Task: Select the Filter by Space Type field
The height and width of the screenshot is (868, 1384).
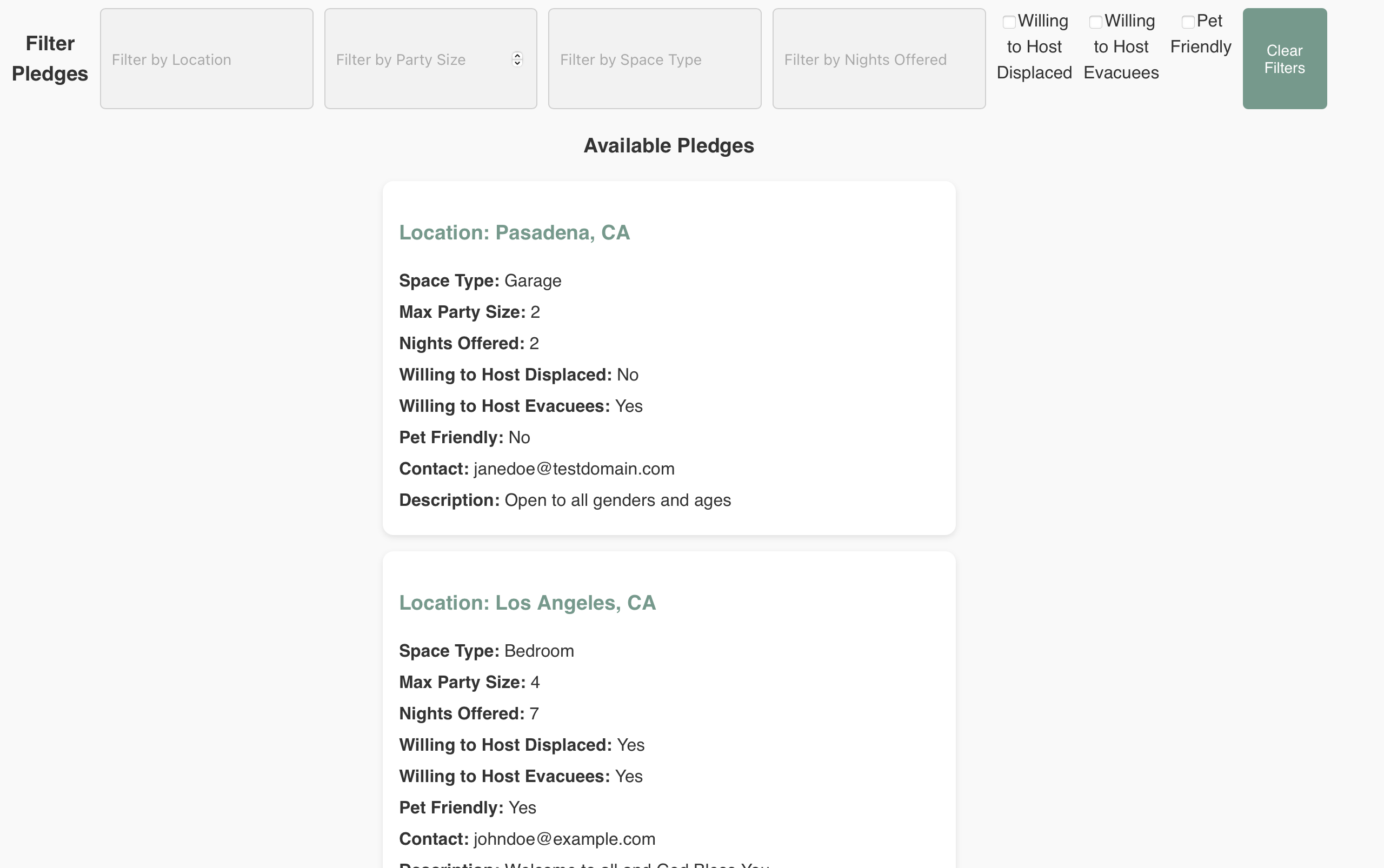Action: tap(654, 59)
